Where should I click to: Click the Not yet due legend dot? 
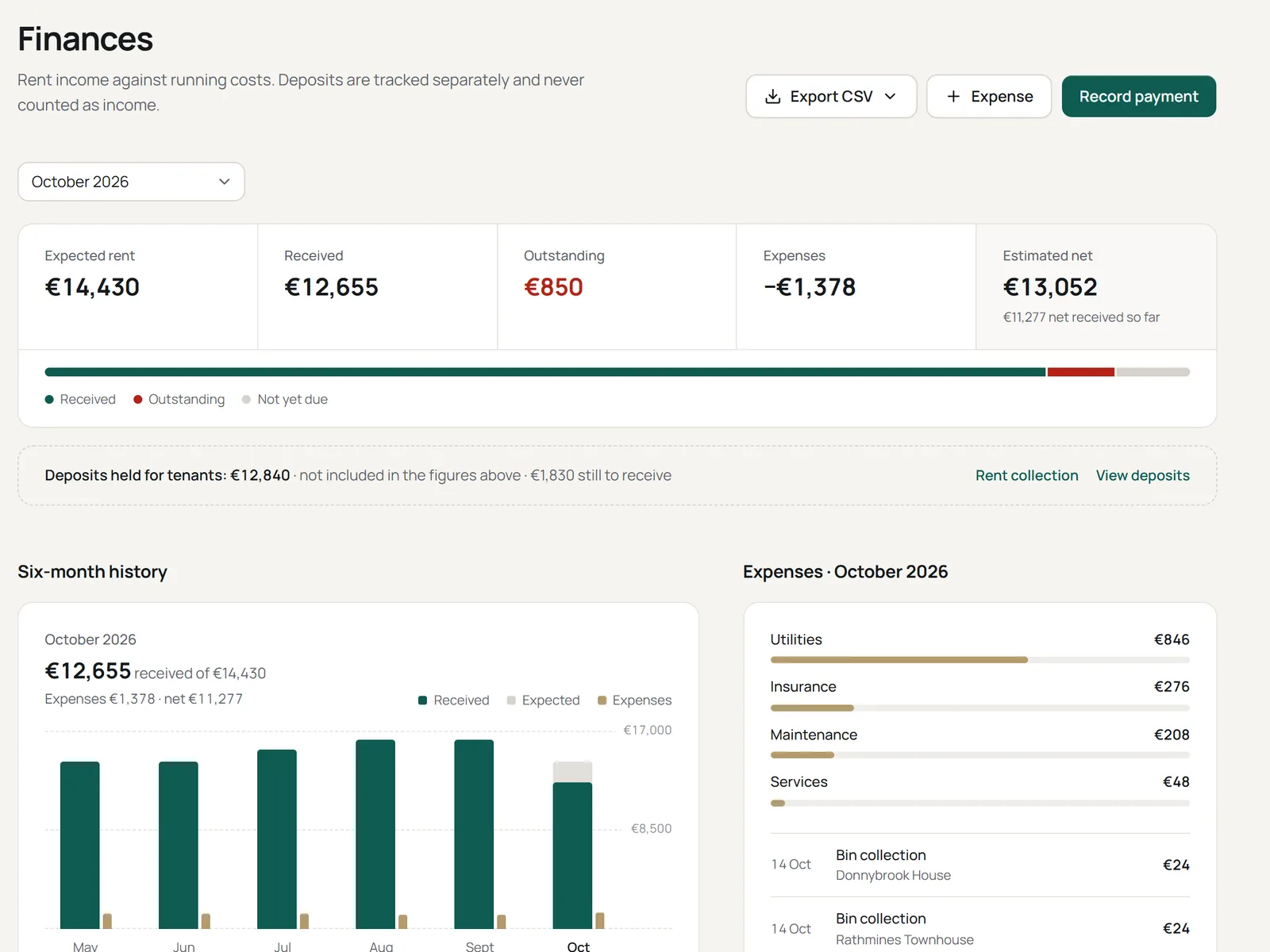(x=247, y=400)
